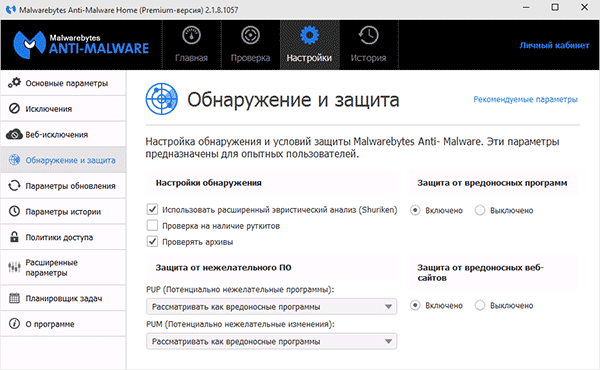Open Параметры истории settings section
This screenshot has height=370, width=600.
pos(63,211)
